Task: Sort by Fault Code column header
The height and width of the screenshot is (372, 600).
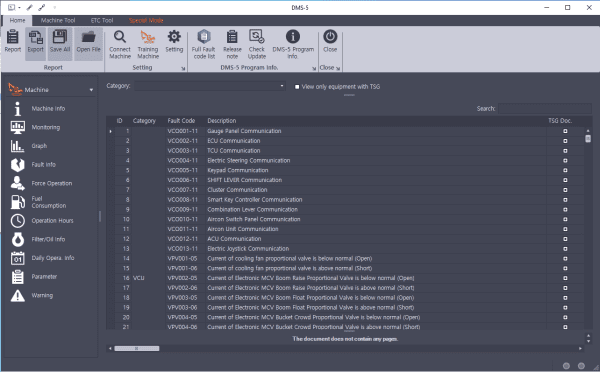Action: 181,121
